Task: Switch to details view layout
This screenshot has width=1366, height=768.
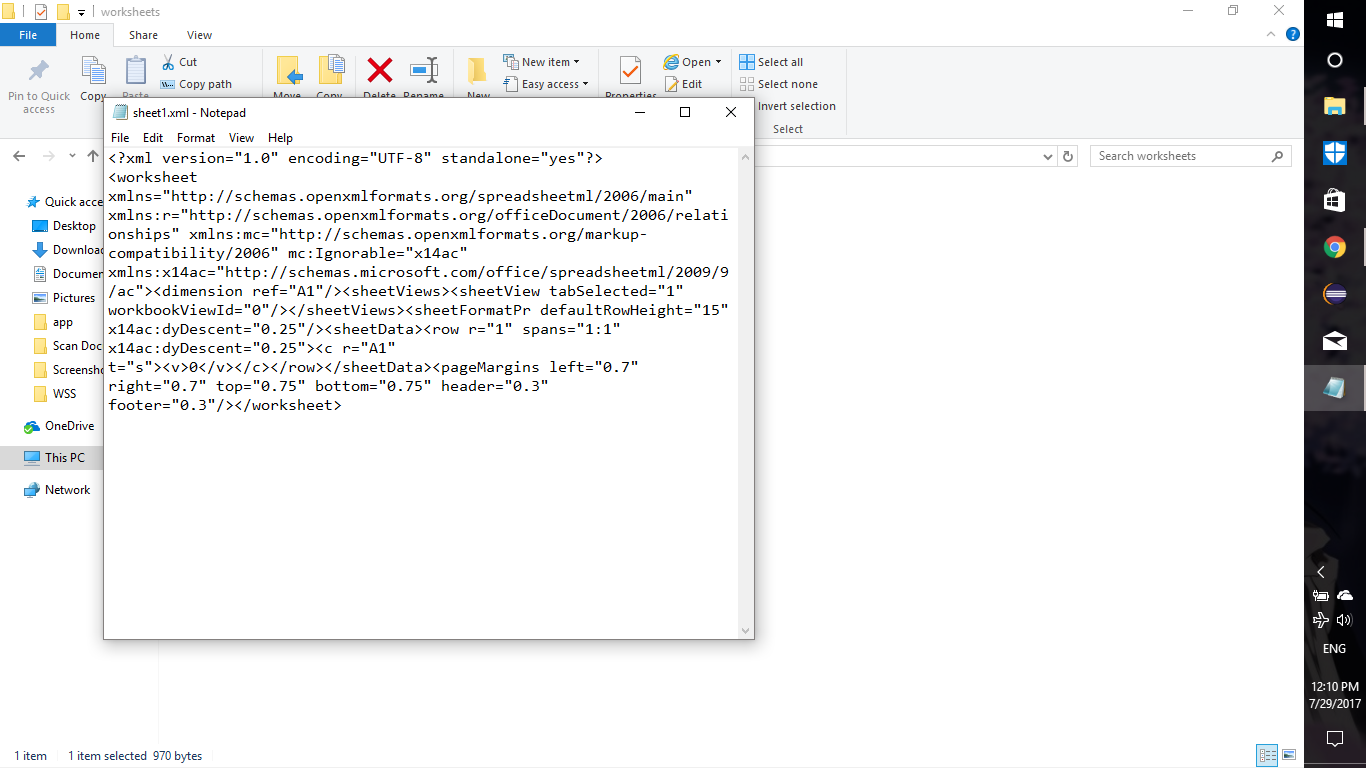Action: pyautogui.click(x=1267, y=755)
